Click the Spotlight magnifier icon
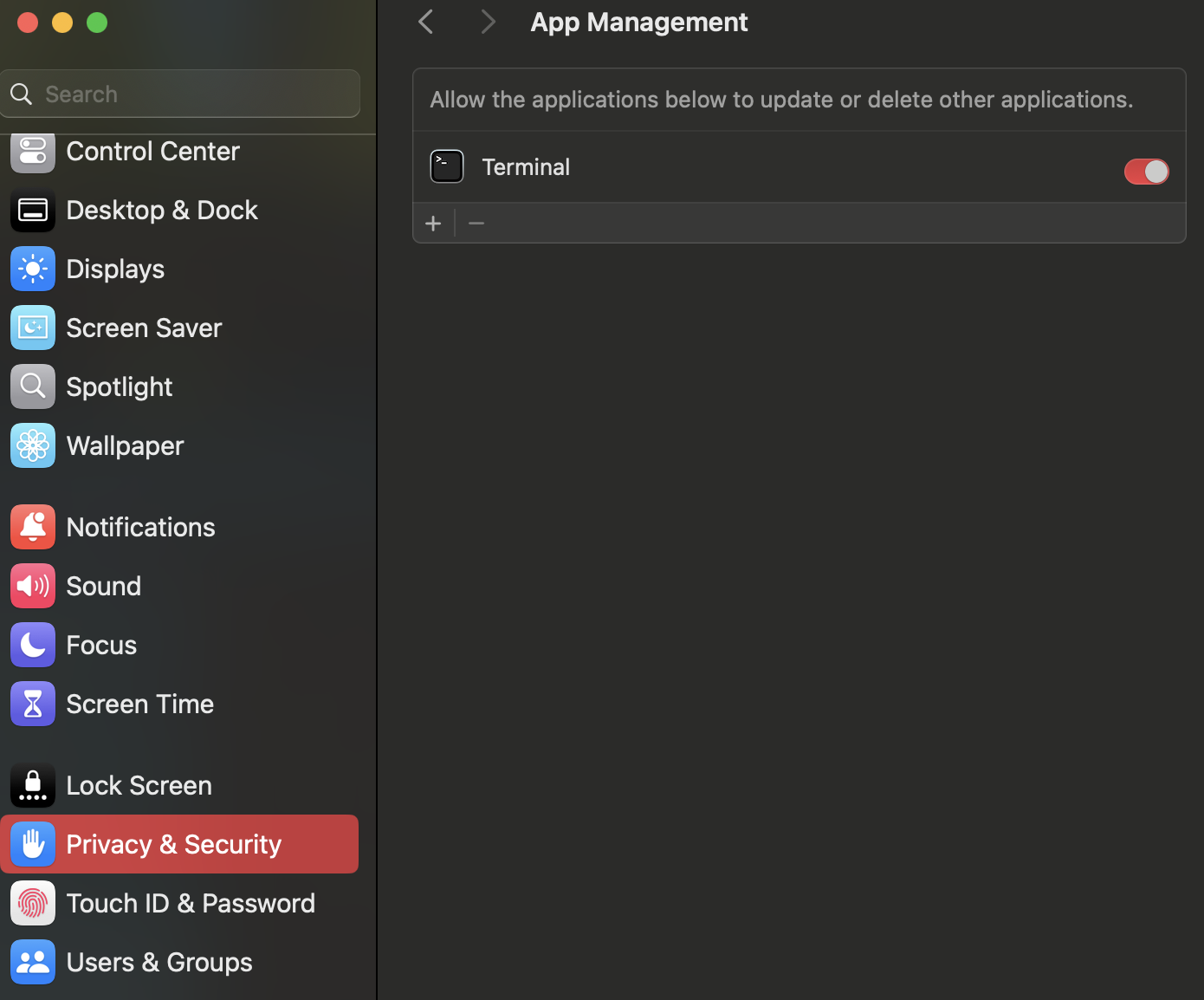1204x1000 pixels. point(33,387)
